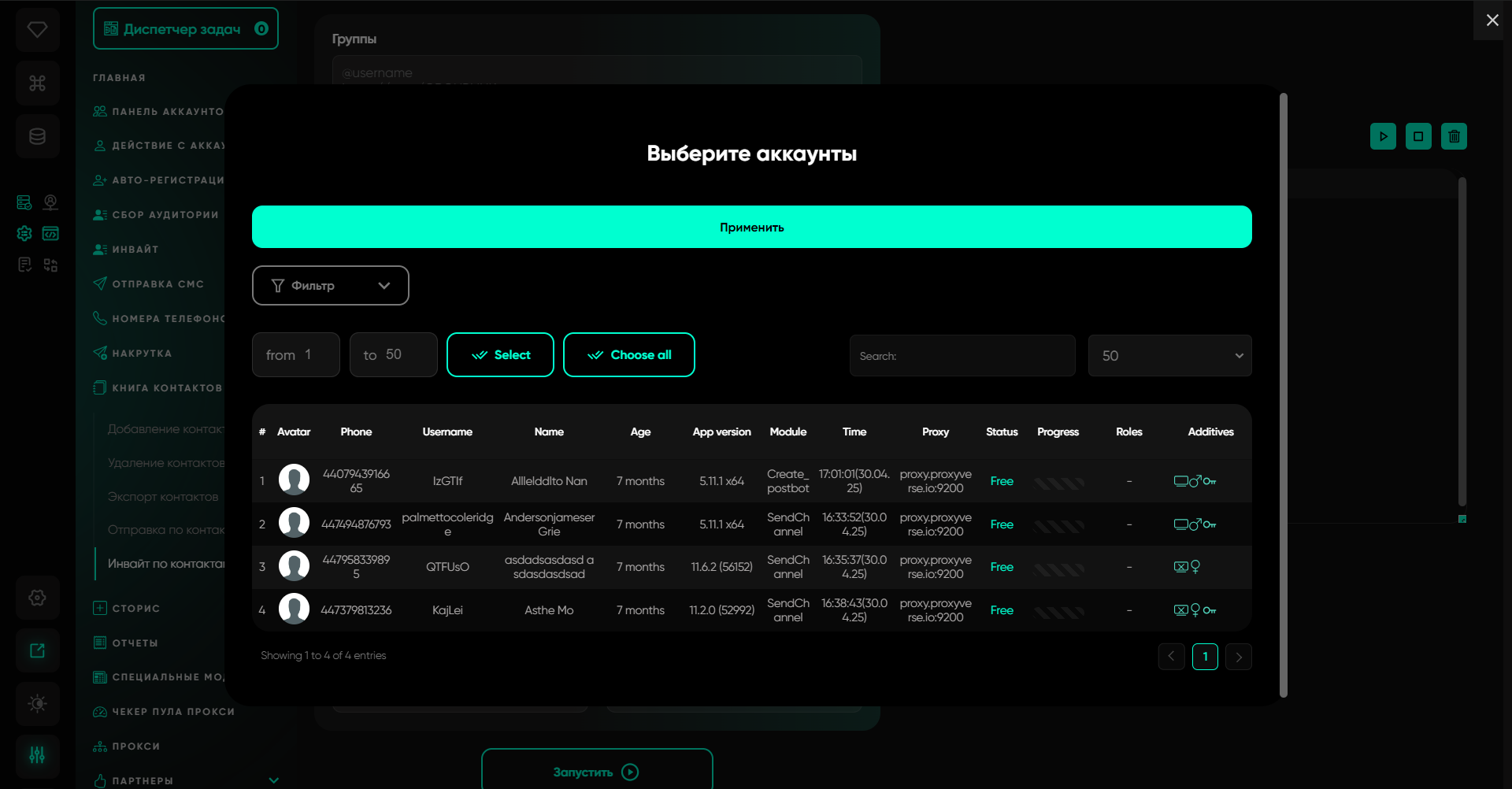Click the play icon in the top-right toolbar
Viewport: 1512px width, 789px height.
click(1383, 136)
